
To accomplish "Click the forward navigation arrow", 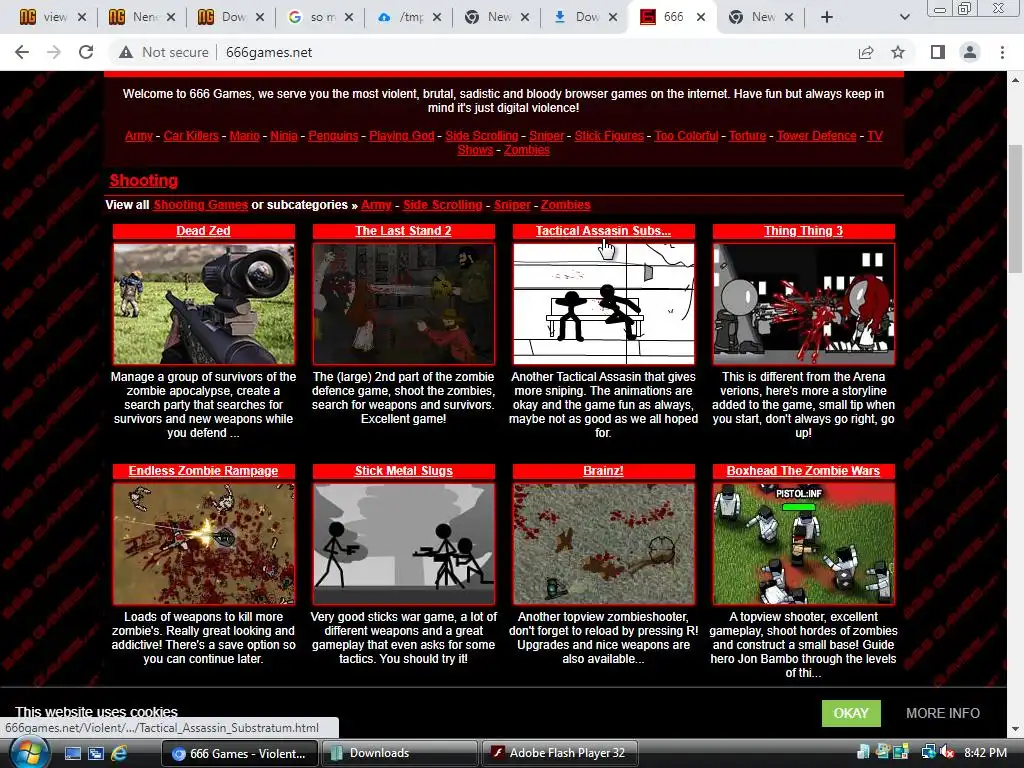I will (54, 52).
